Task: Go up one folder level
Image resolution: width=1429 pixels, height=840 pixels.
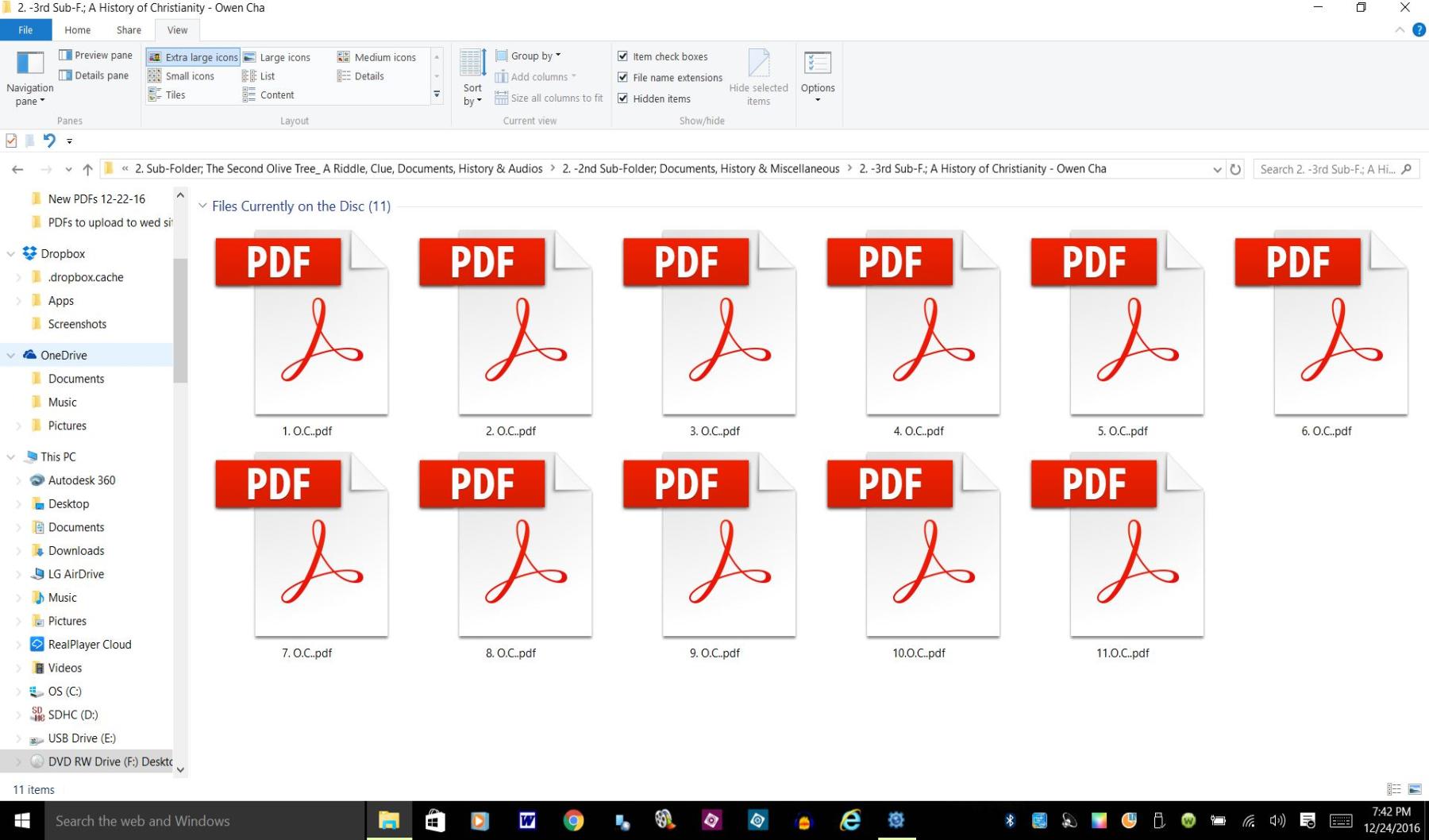Action: click(87, 169)
